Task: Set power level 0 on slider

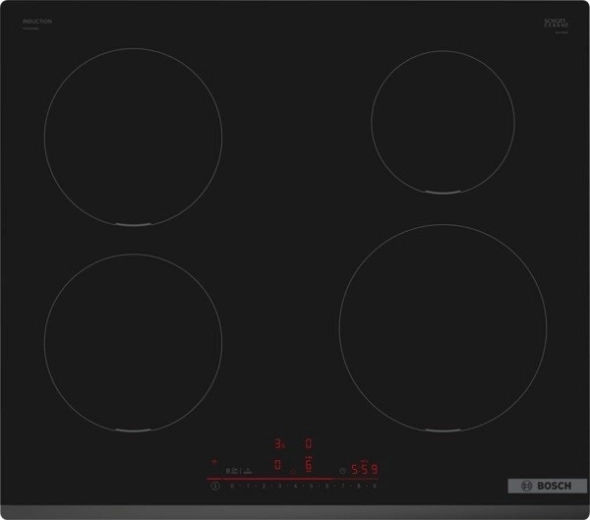Action: [232, 486]
